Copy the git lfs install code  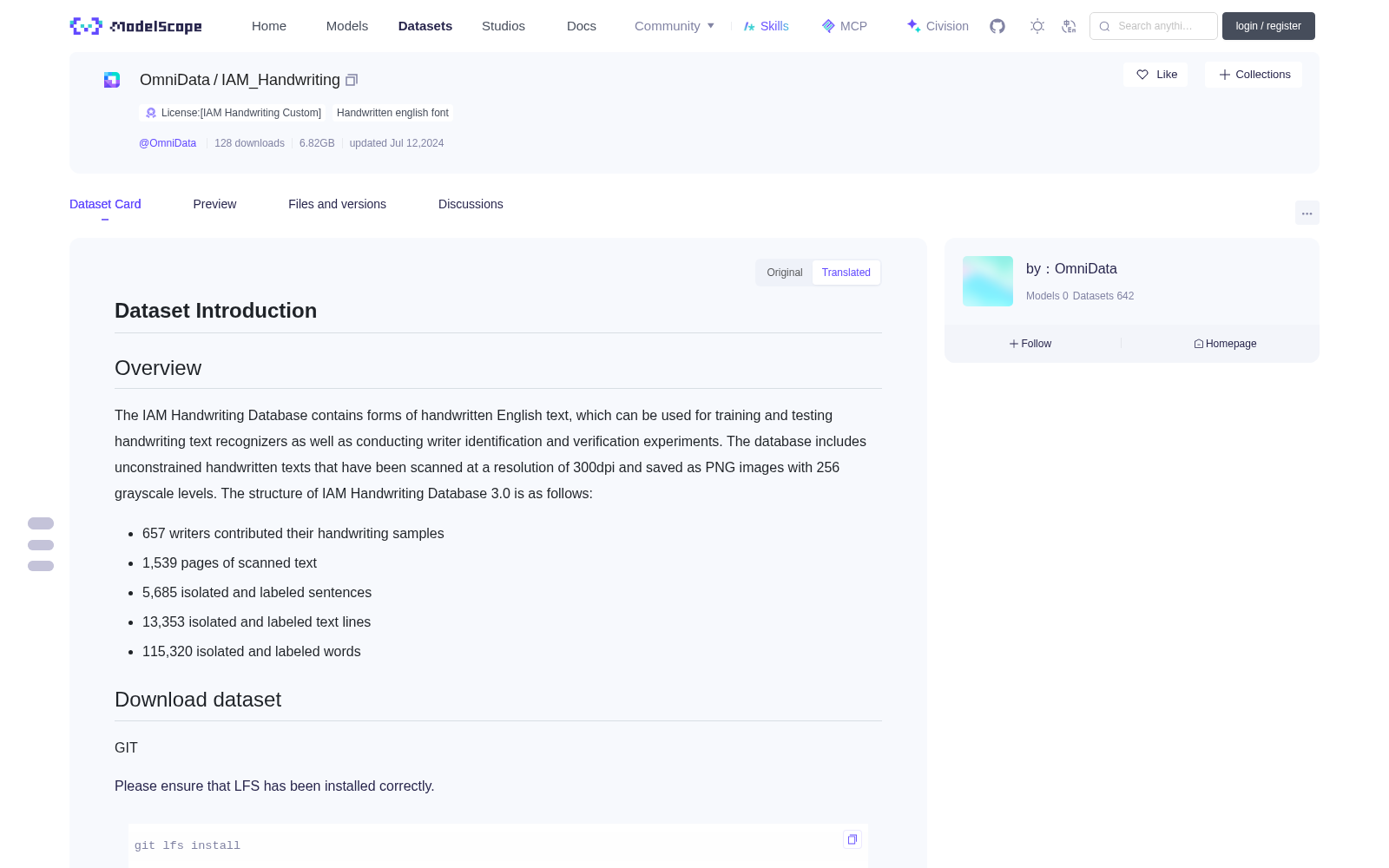pyautogui.click(x=852, y=839)
